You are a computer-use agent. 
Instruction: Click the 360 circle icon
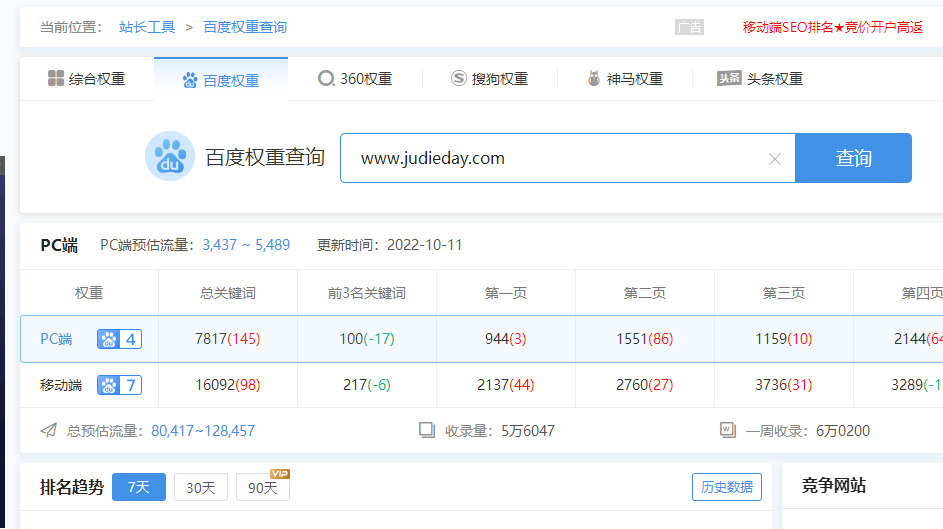(326, 79)
